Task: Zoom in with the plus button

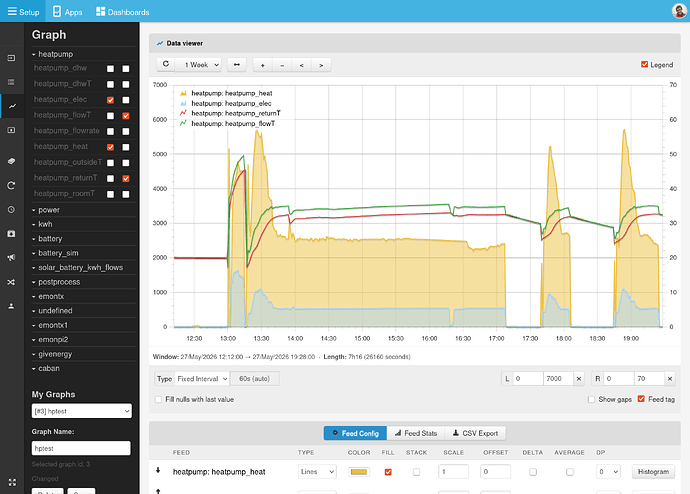Action: coord(263,65)
